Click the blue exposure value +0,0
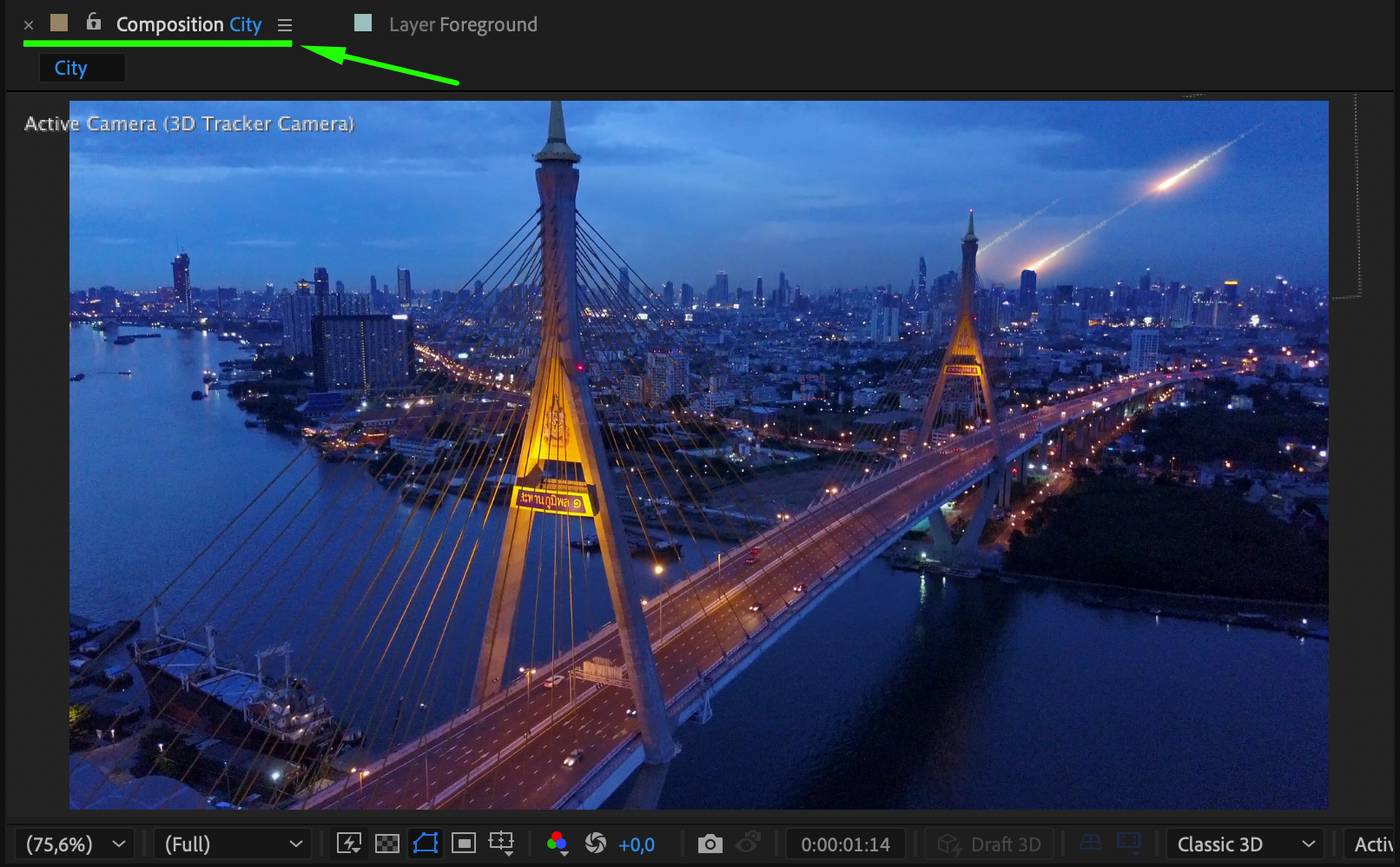The width and height of the screenshot is (1400, 867). coord(637,844)
